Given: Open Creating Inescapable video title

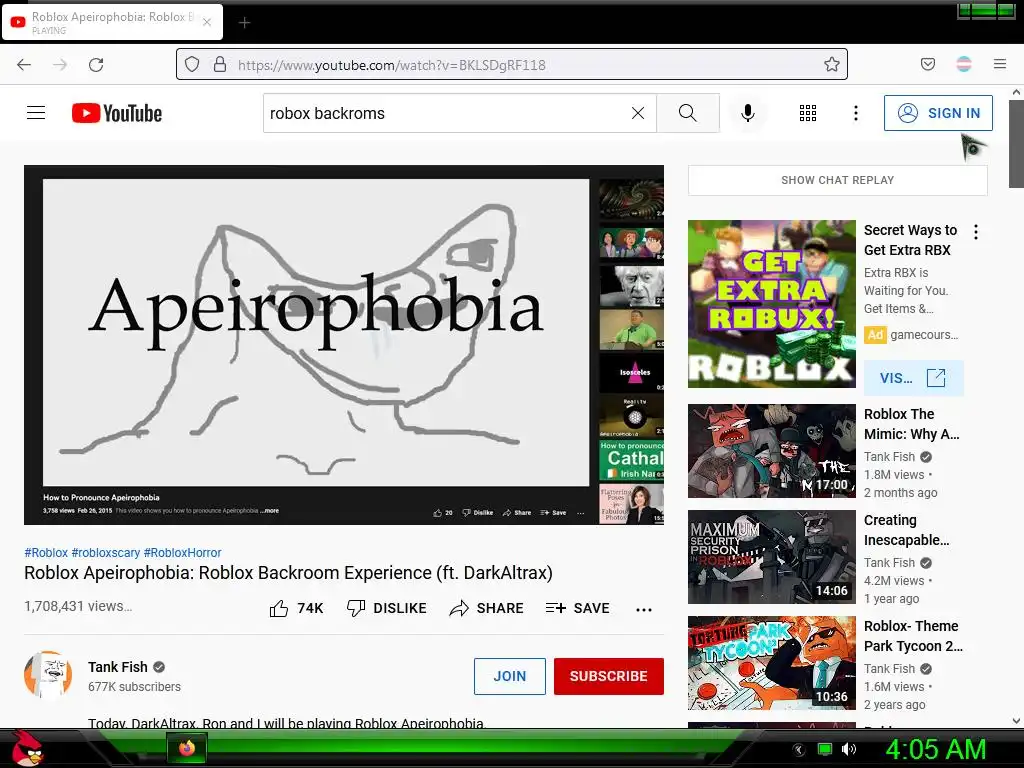Looking at the screenshot, I should tap(906, 530).
